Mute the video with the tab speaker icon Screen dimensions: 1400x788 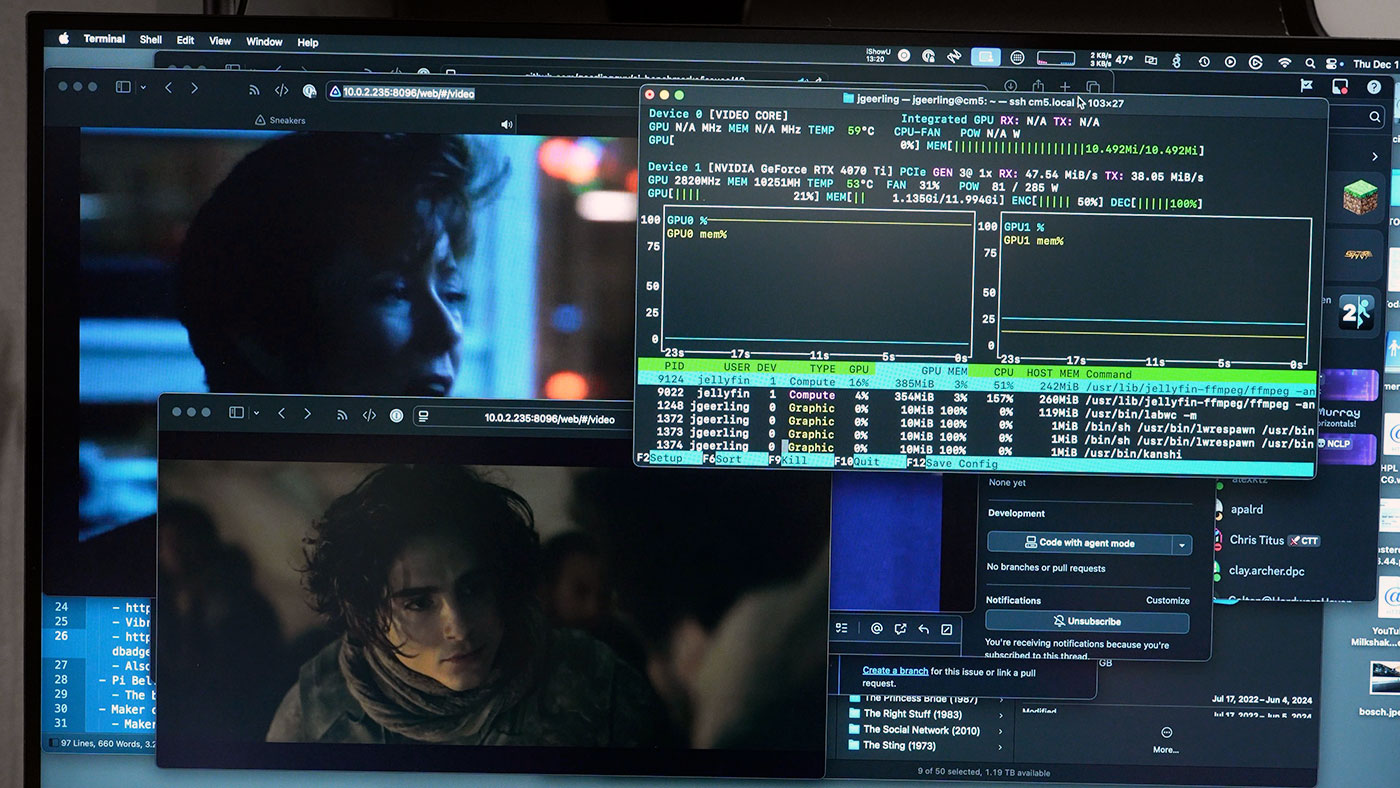(507, 124)
